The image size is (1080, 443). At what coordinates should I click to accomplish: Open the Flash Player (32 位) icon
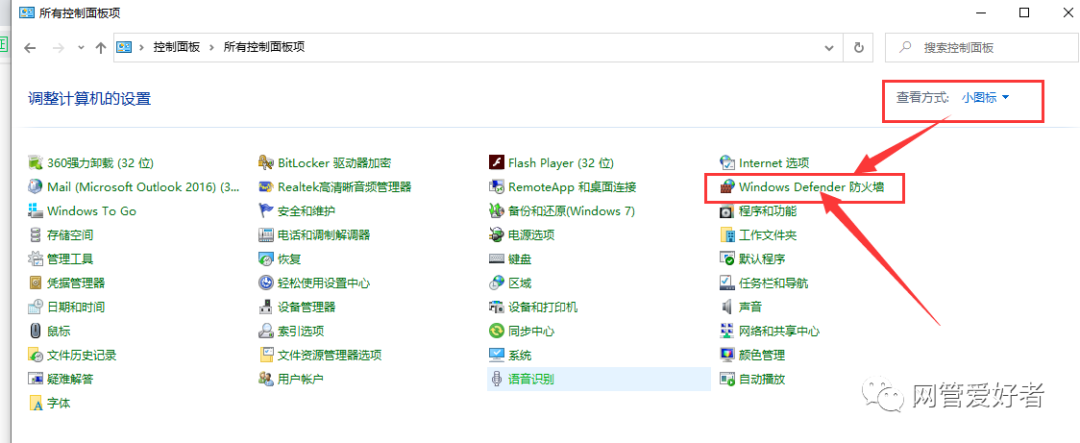tap(497, 163)
